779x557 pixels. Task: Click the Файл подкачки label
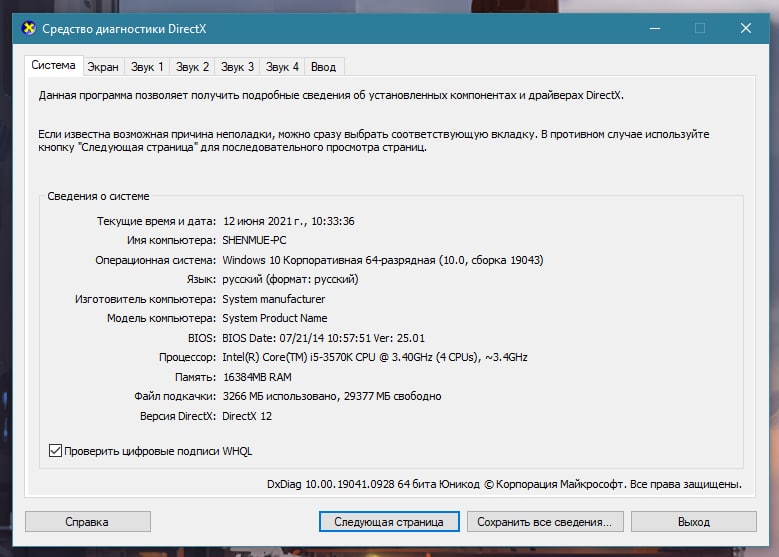point(175,396)
